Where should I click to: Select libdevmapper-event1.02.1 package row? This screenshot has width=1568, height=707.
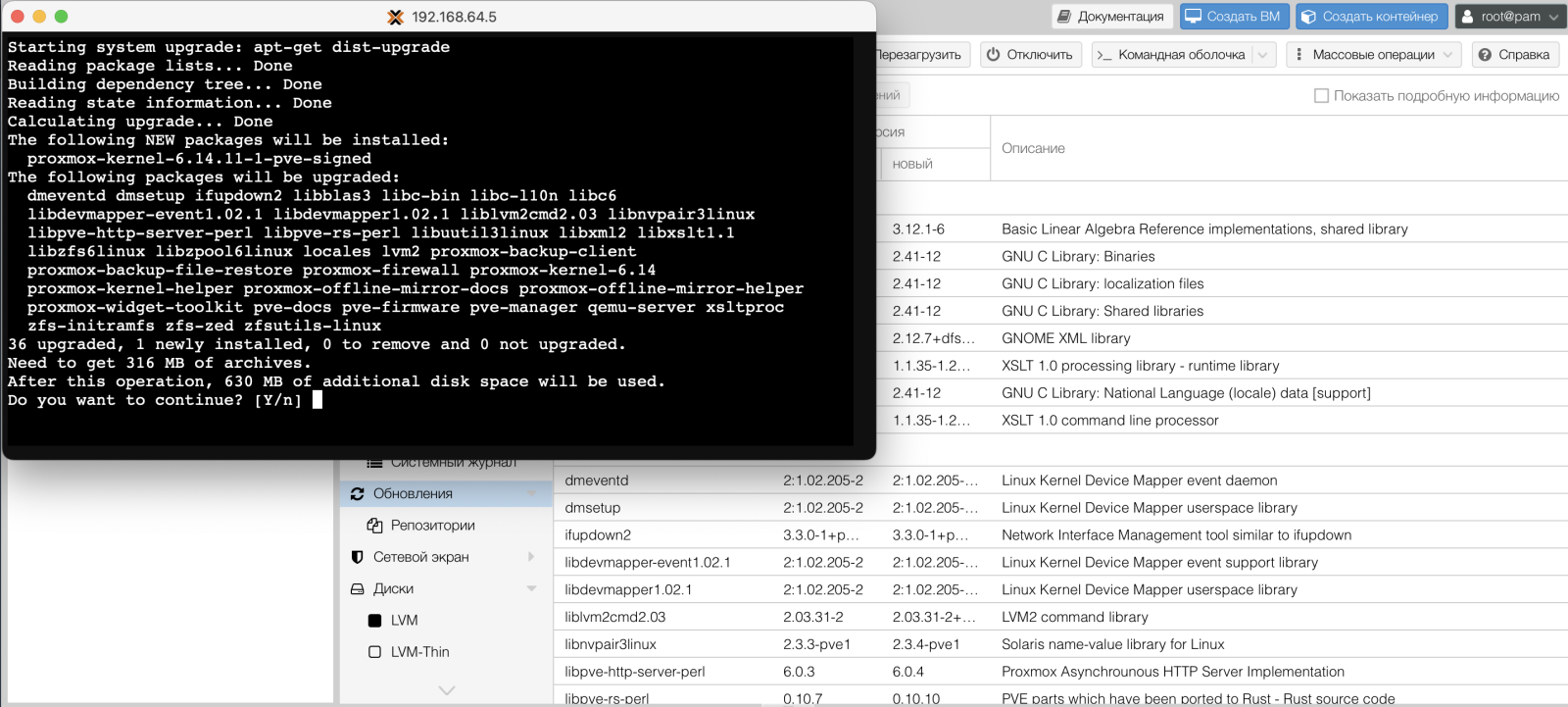pos(1060,563)
